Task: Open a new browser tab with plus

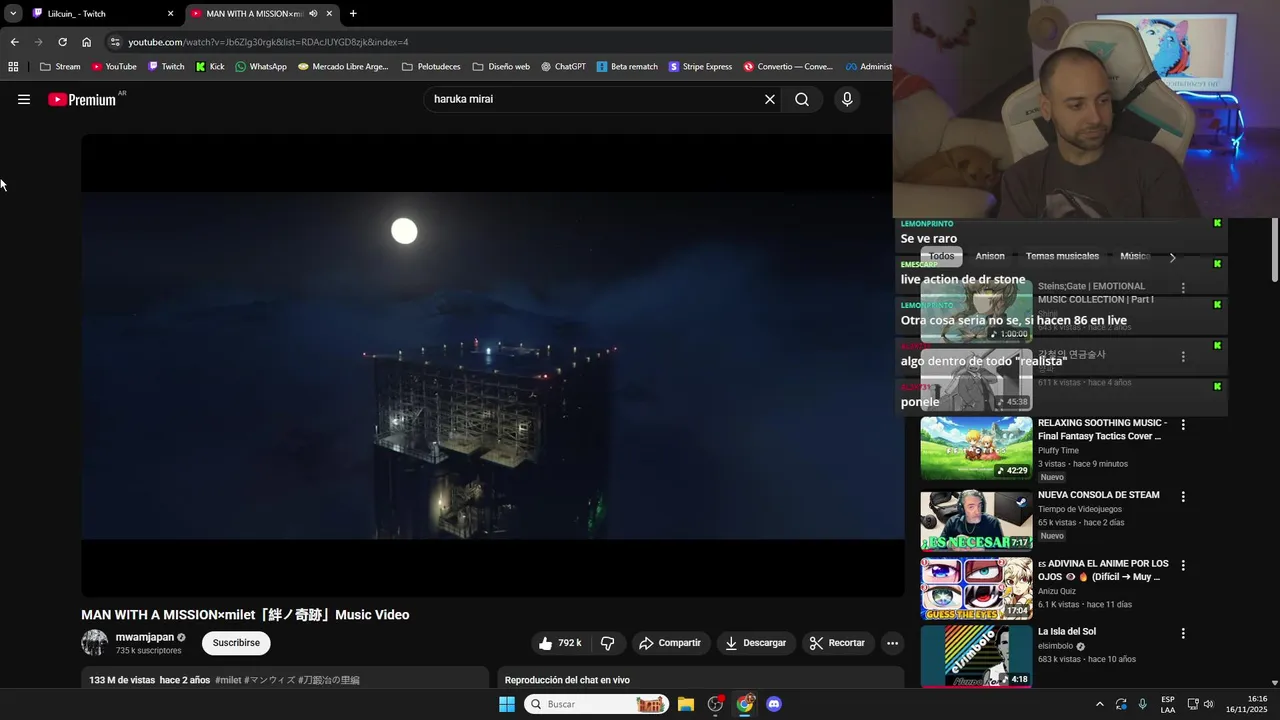Action: tap(353, 14)
